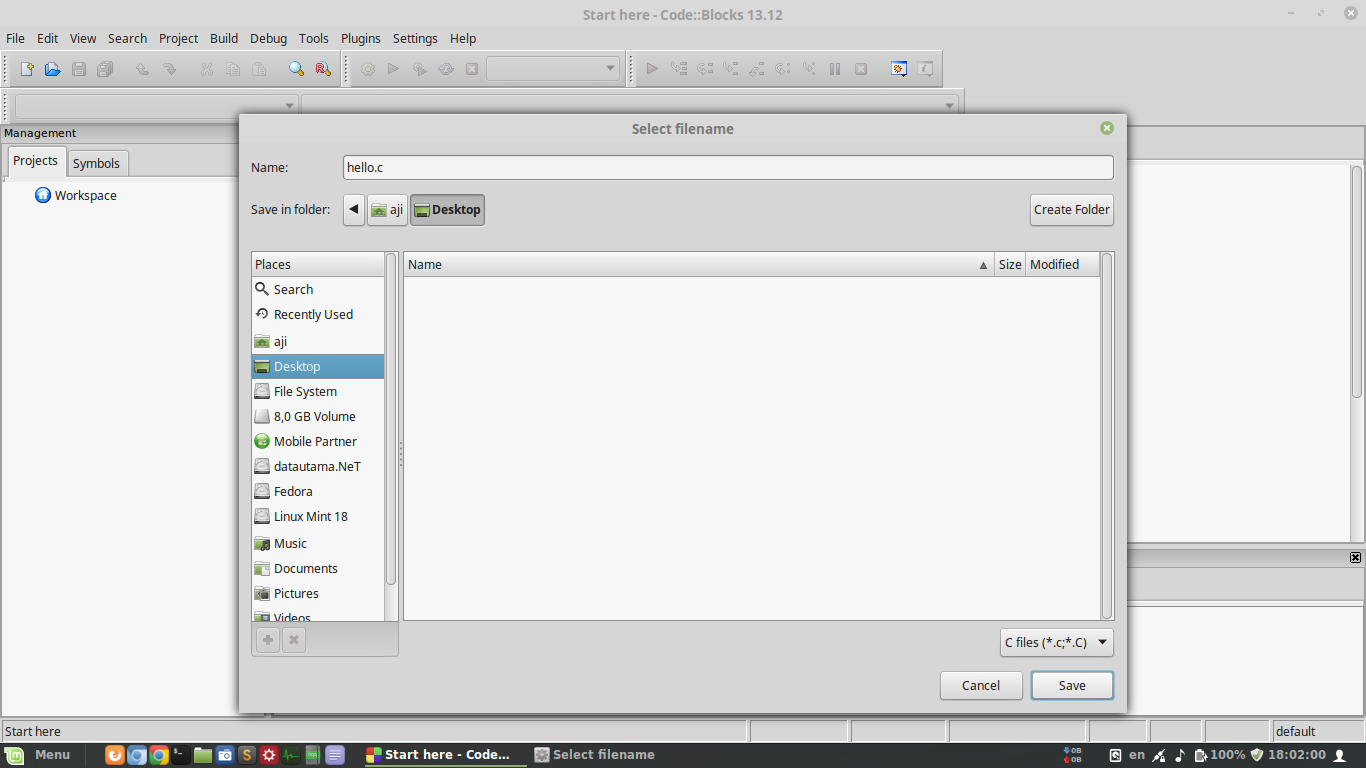The image size is (1366, 768).
Task: Click the Run toolbar icon
Action: click(x=393, y=69)
